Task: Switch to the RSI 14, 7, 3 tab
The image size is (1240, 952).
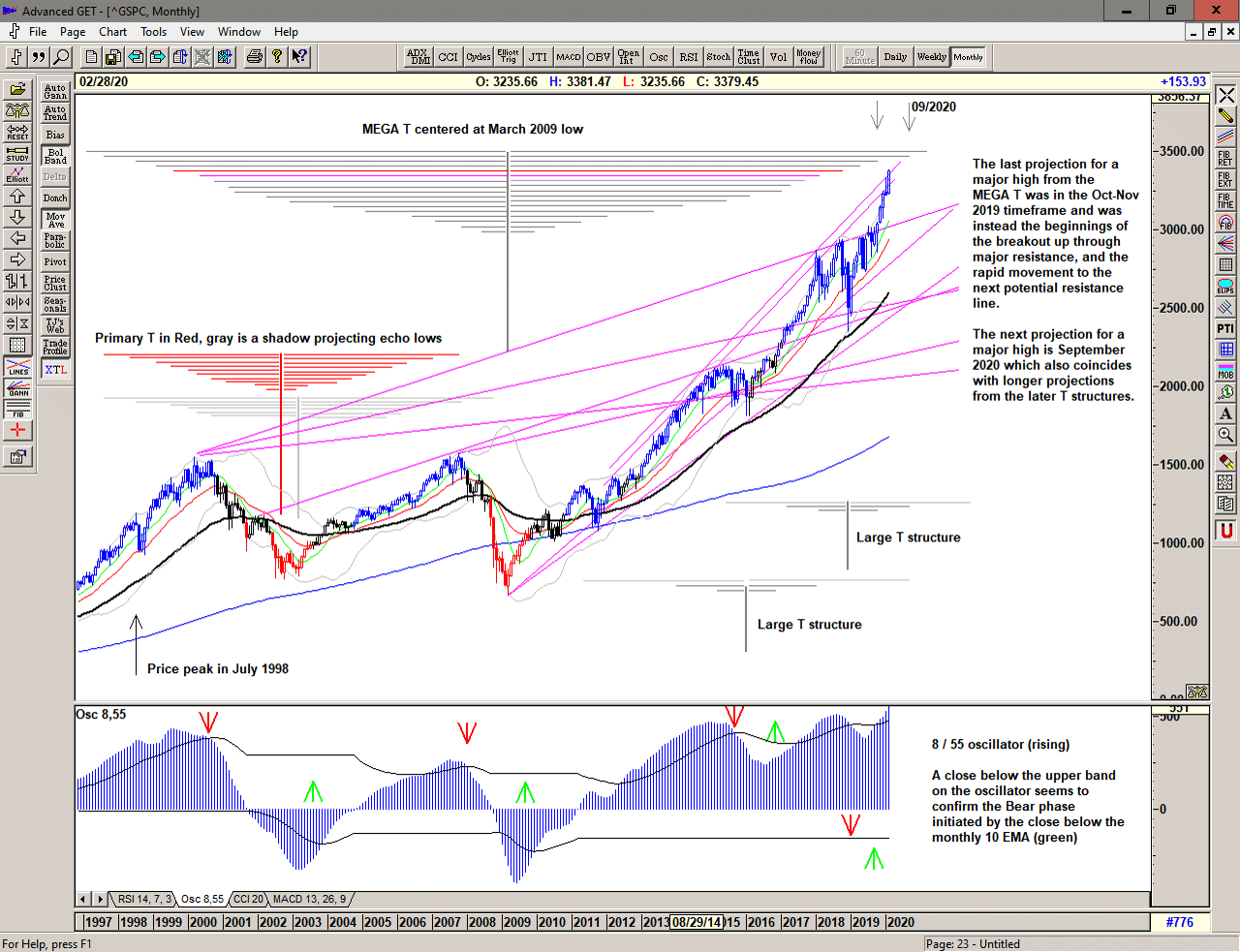Action: coord(142,900)
